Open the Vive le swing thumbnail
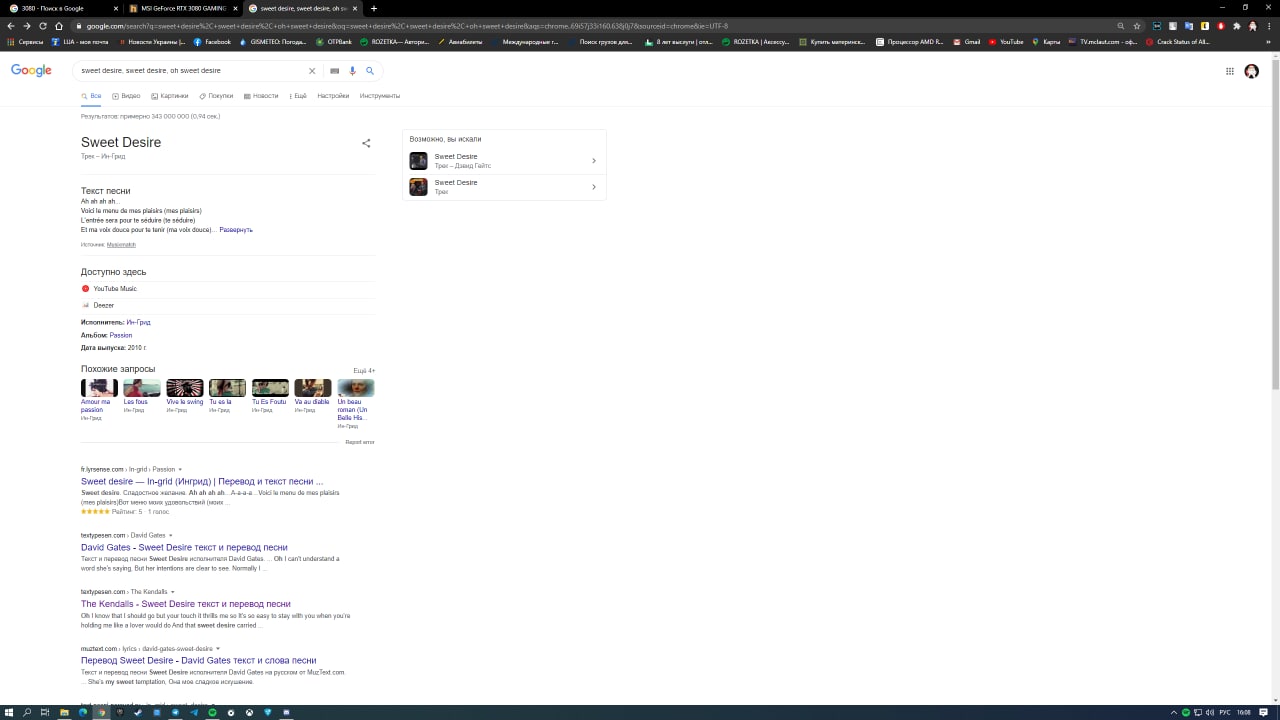This screenshot has height=720, width=1280. coord(185,388)
